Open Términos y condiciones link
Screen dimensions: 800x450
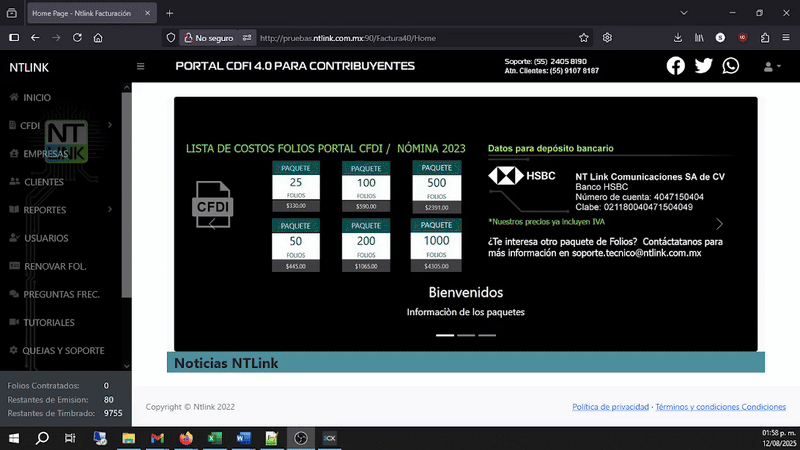720,407
